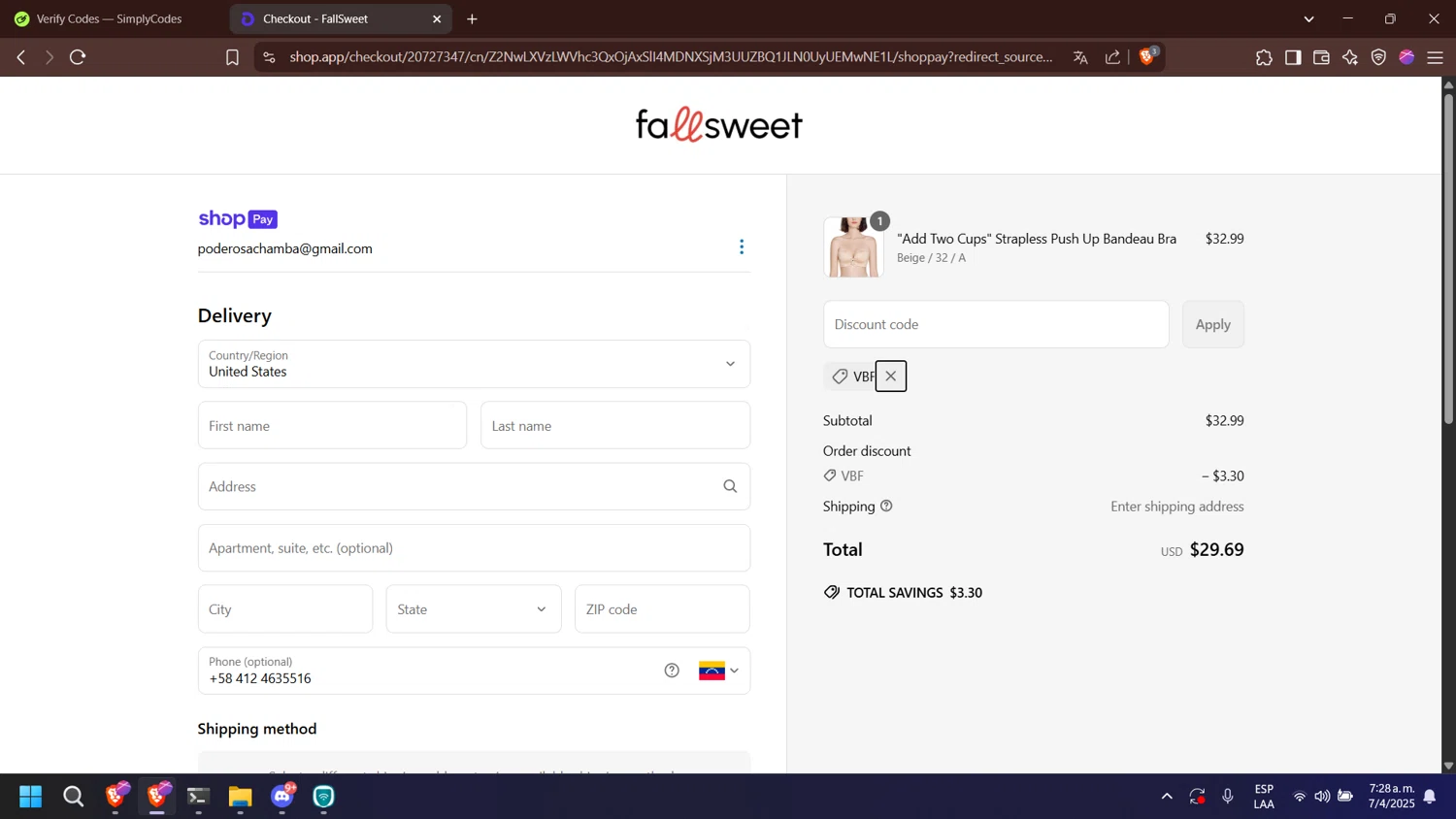Open the browser extensions puzzle icon
1456x819 pixels.
pyautogui.click(x=1264, y=57)
